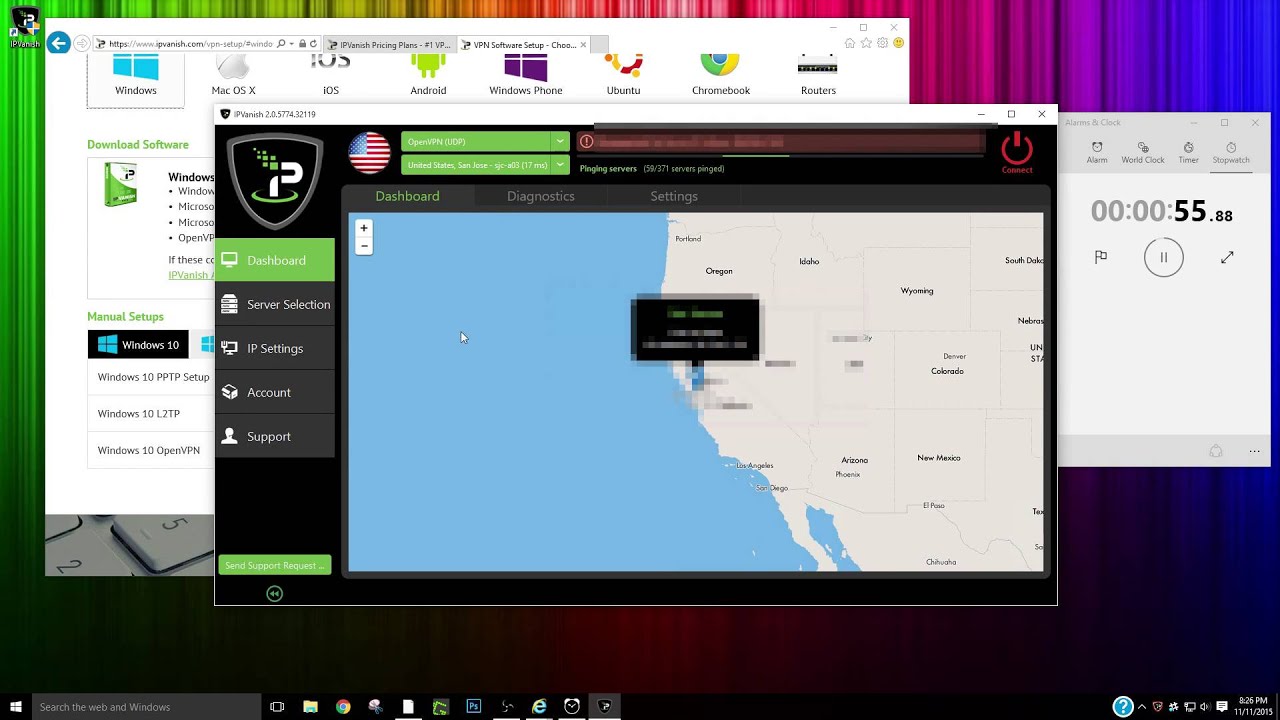Click the United States flag icon

(369, 153)
